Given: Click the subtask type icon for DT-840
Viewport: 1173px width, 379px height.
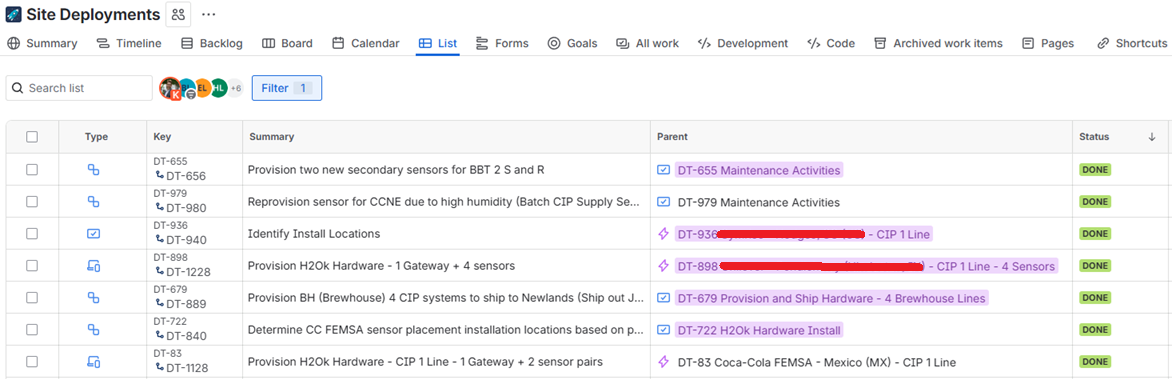Looking at the screenshot, I should pos(94,330).
